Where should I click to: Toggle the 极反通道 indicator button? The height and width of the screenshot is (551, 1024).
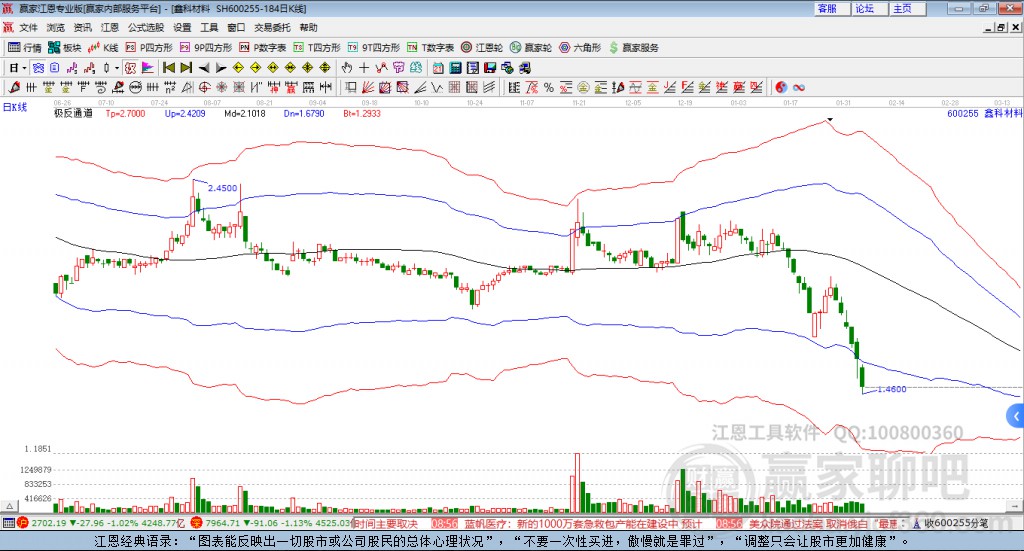tap(73, 114)
